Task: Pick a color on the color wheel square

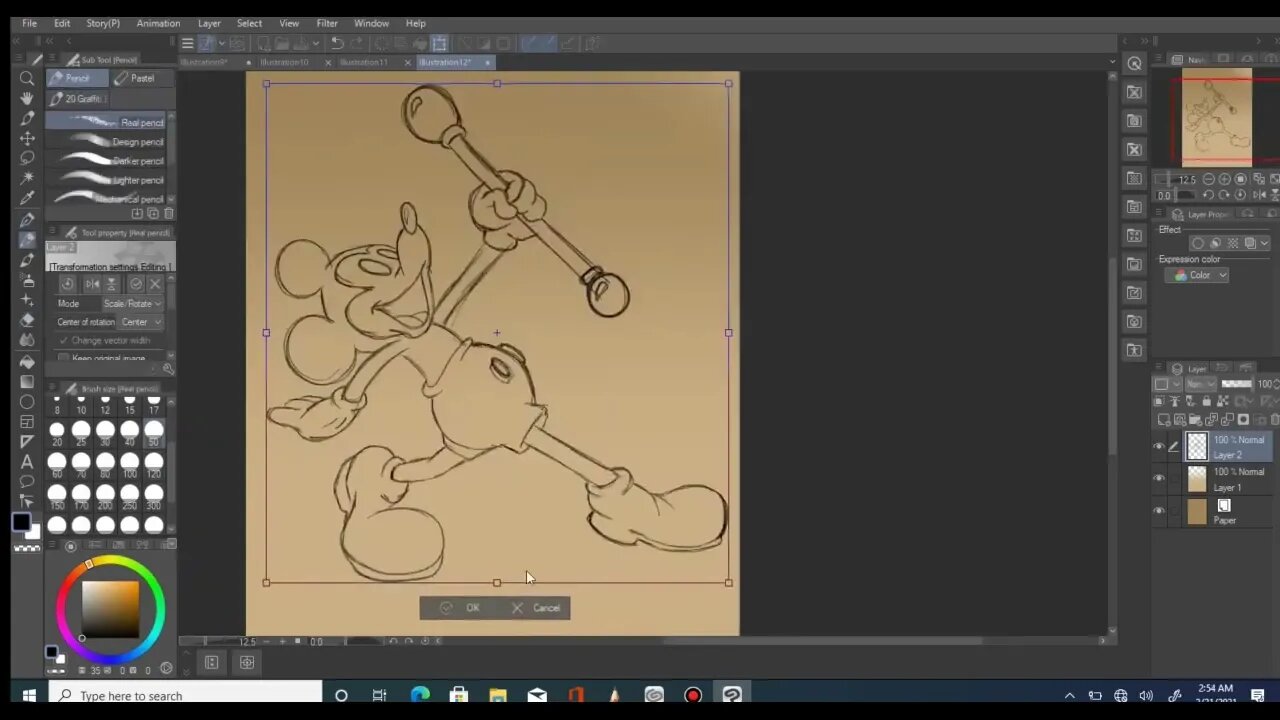Action: point(110,607)
